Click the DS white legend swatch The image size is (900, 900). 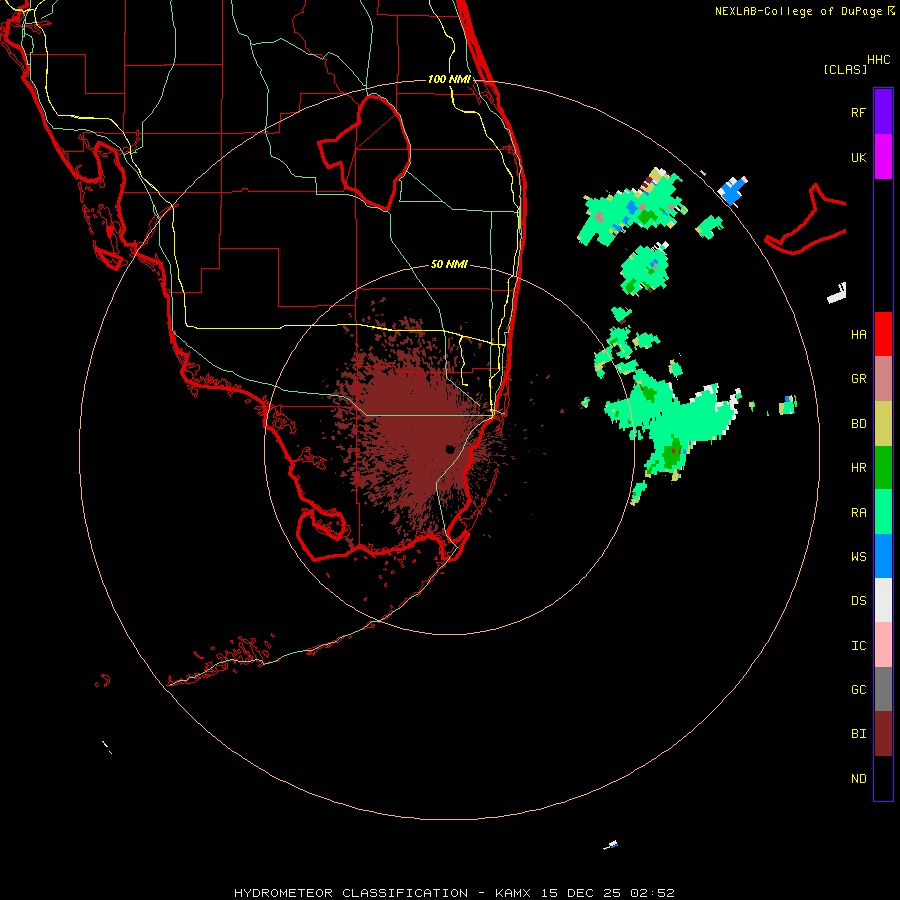(x=883, y=600)
